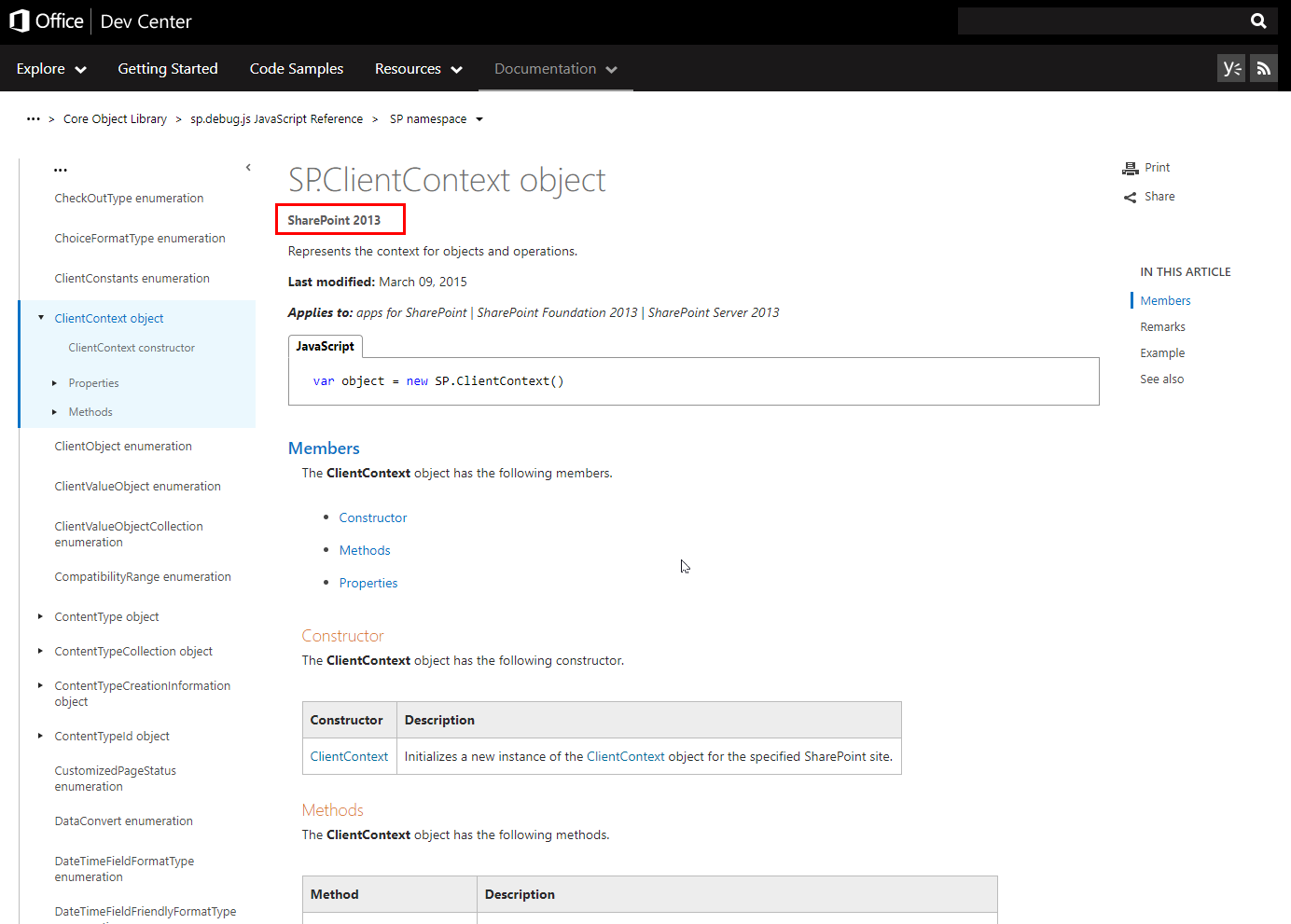Open the Methods link in members list
Viewport: 1291px width, 924px height.
tap(365, 550)
